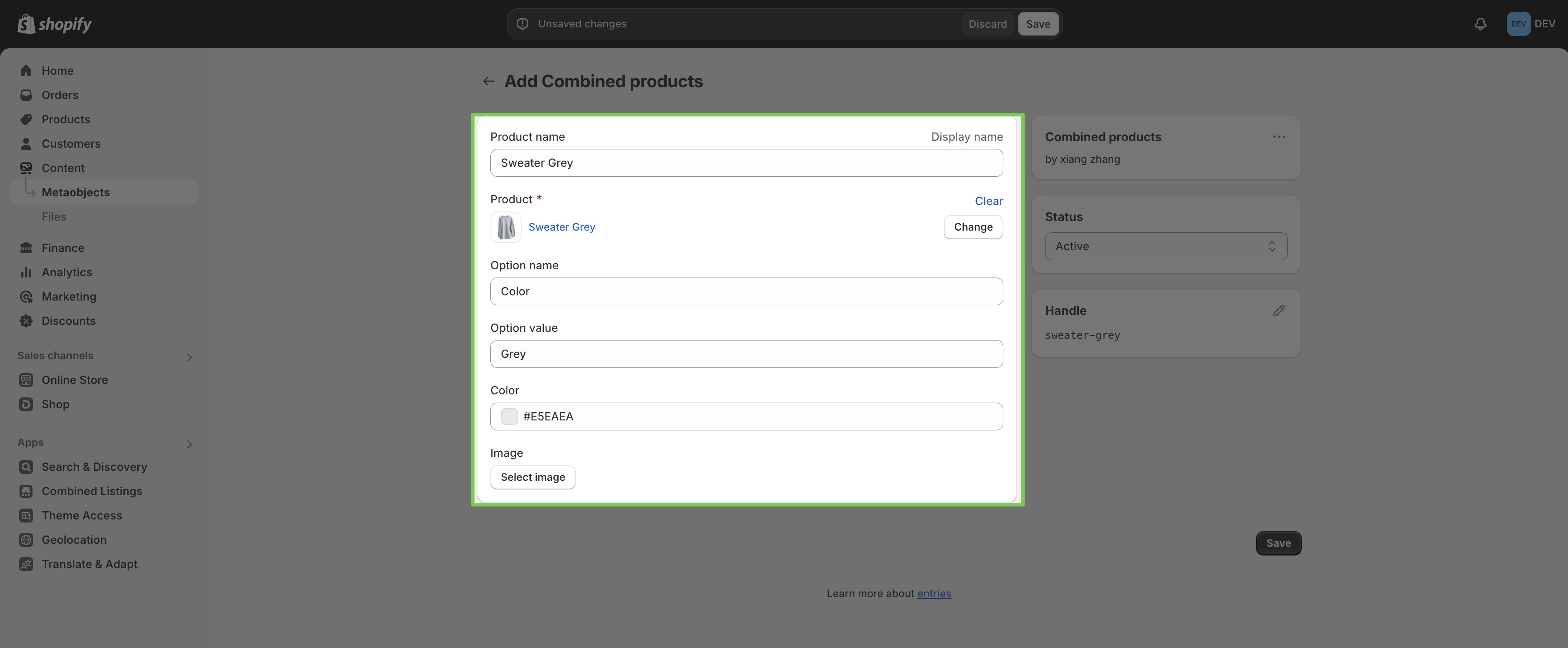Viewport: 1568px width, 648px height.
Task: Go to Orders page
Action: 60,95
